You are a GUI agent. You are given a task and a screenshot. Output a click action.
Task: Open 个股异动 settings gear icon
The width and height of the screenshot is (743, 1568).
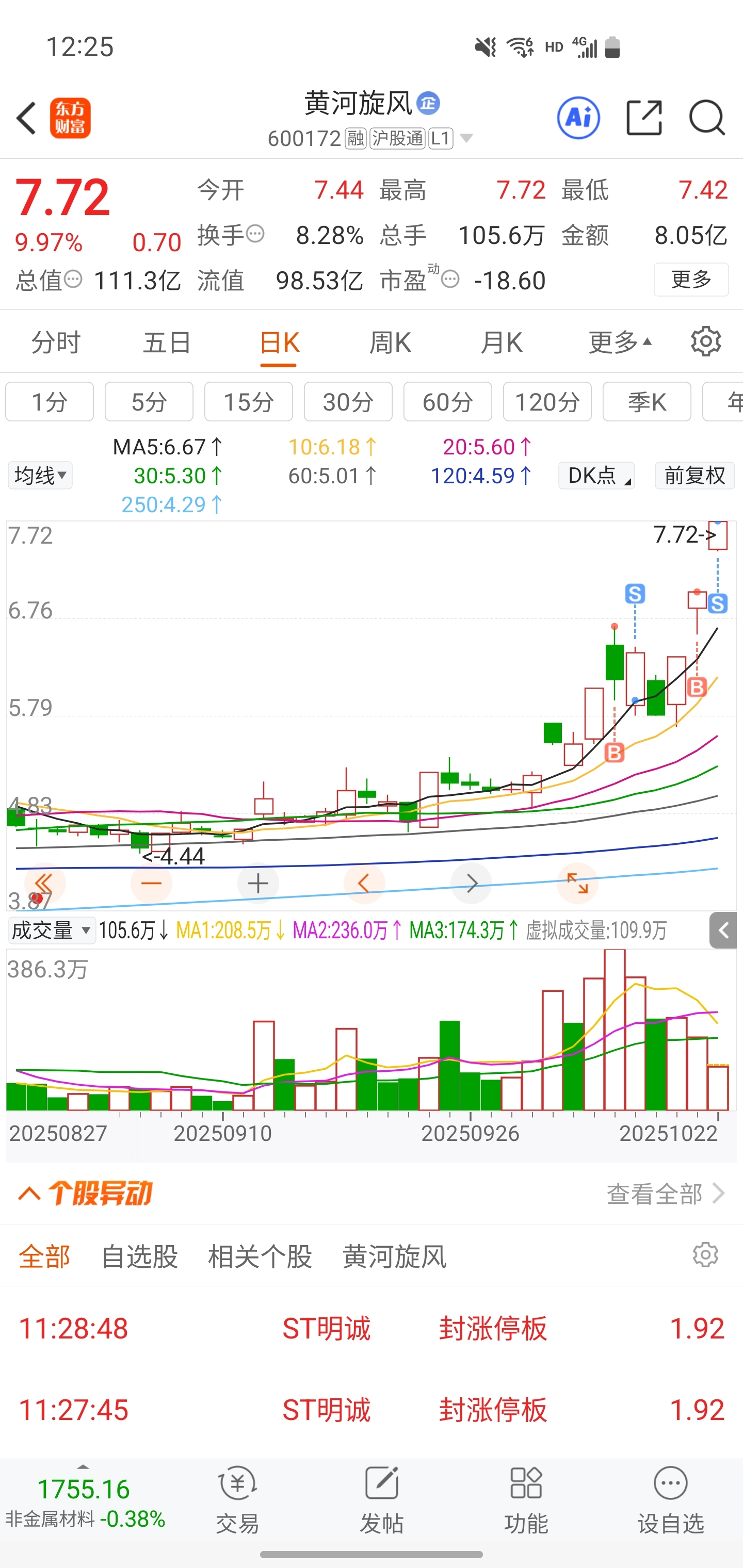[705, 1254]
